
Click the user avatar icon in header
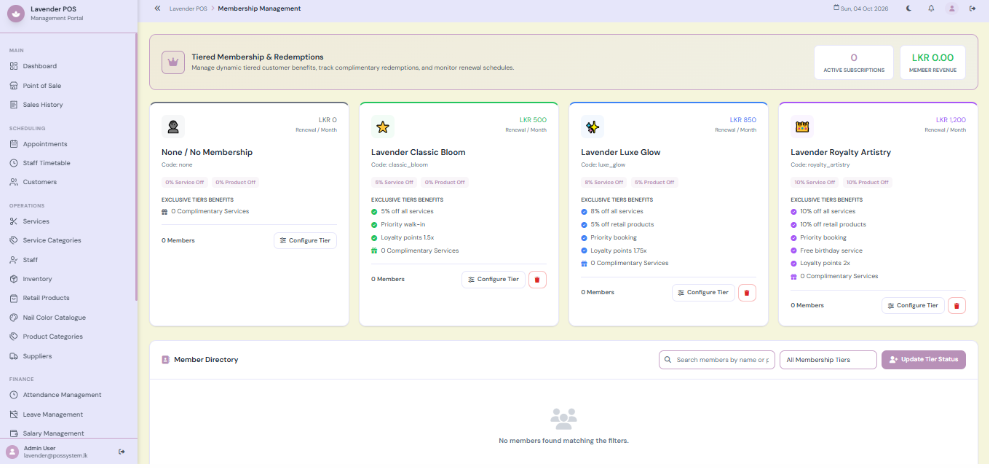pos(952,9)
